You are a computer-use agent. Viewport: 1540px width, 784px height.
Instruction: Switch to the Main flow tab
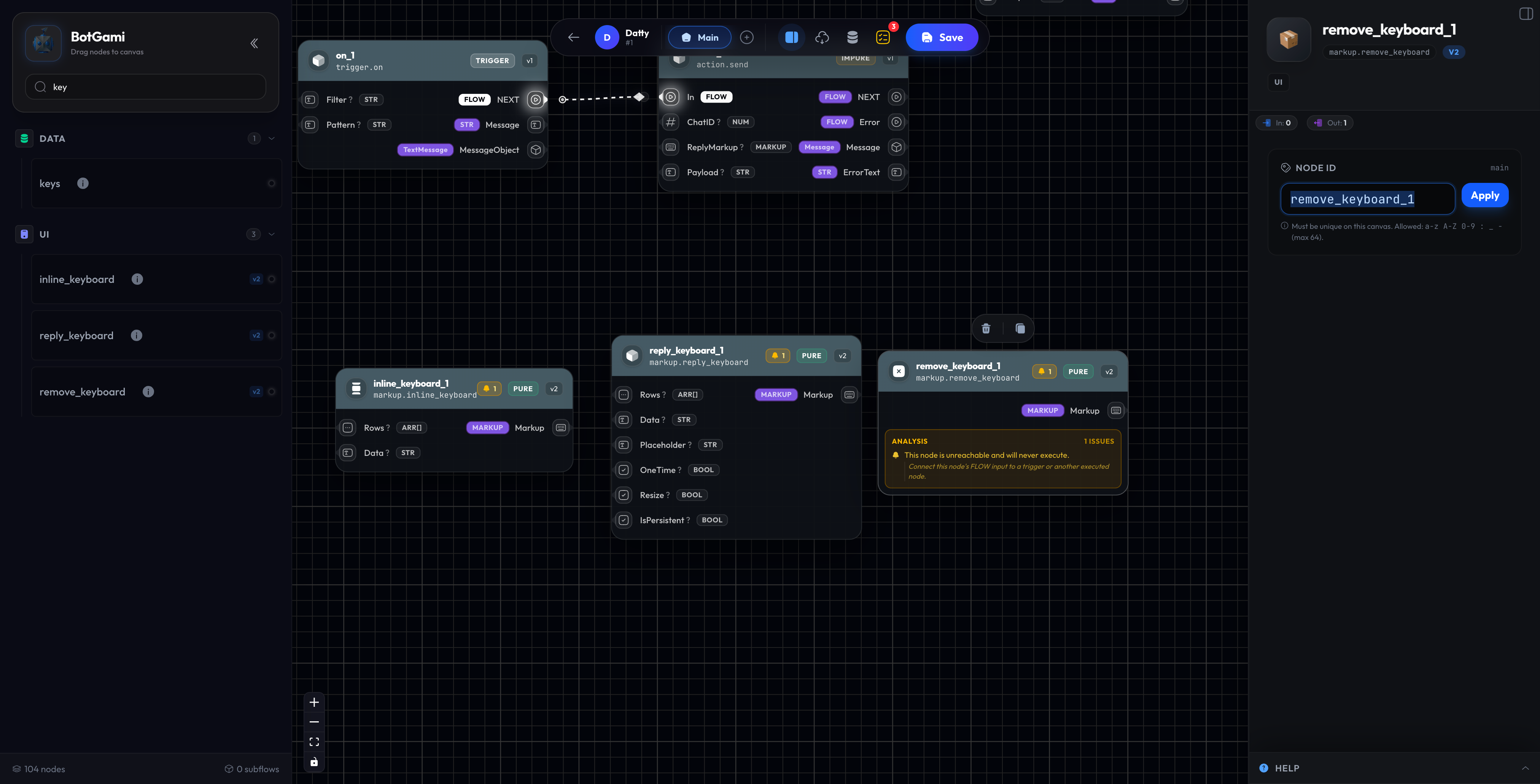point(700,37)
